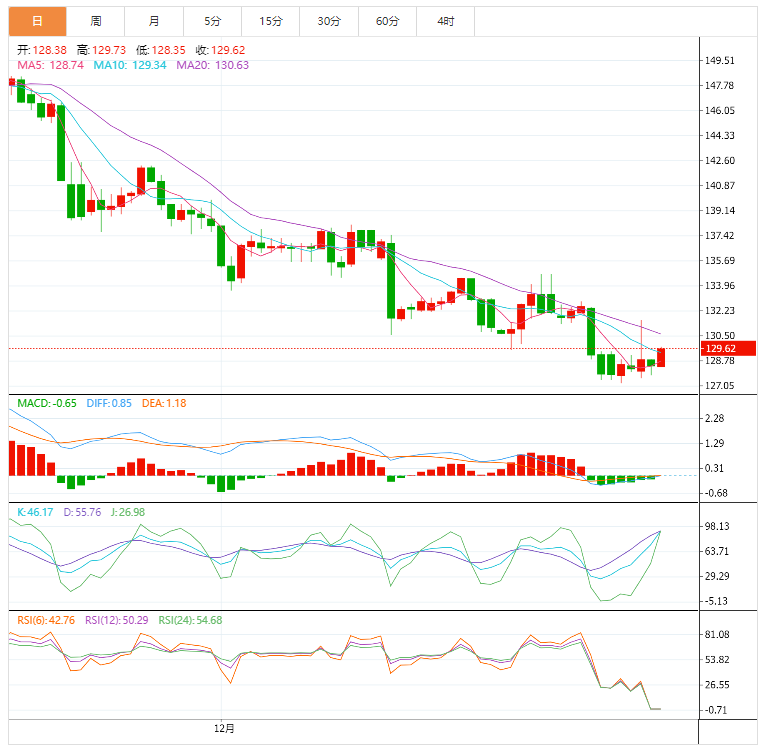Click the RSI(12): 50.29 label

pyautogui.click(x=117, y=620)
